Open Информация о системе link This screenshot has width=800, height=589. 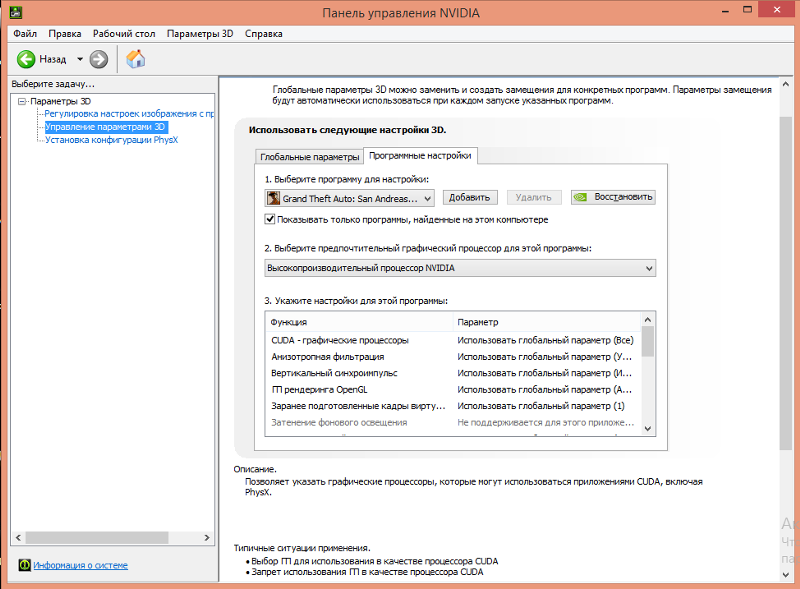tap(81, 565)
